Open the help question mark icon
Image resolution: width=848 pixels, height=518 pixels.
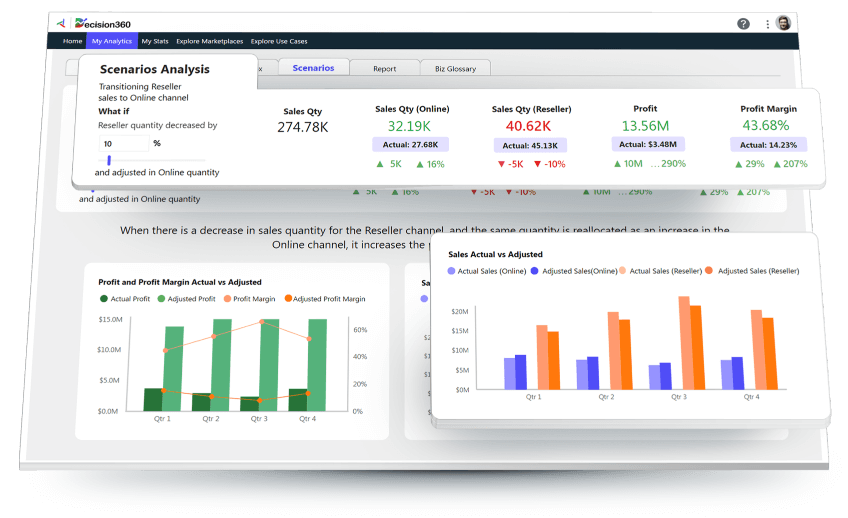pos(743,23)
